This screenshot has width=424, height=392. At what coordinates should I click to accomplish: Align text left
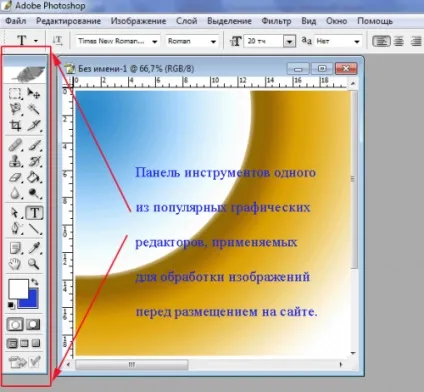coord(381,41)
